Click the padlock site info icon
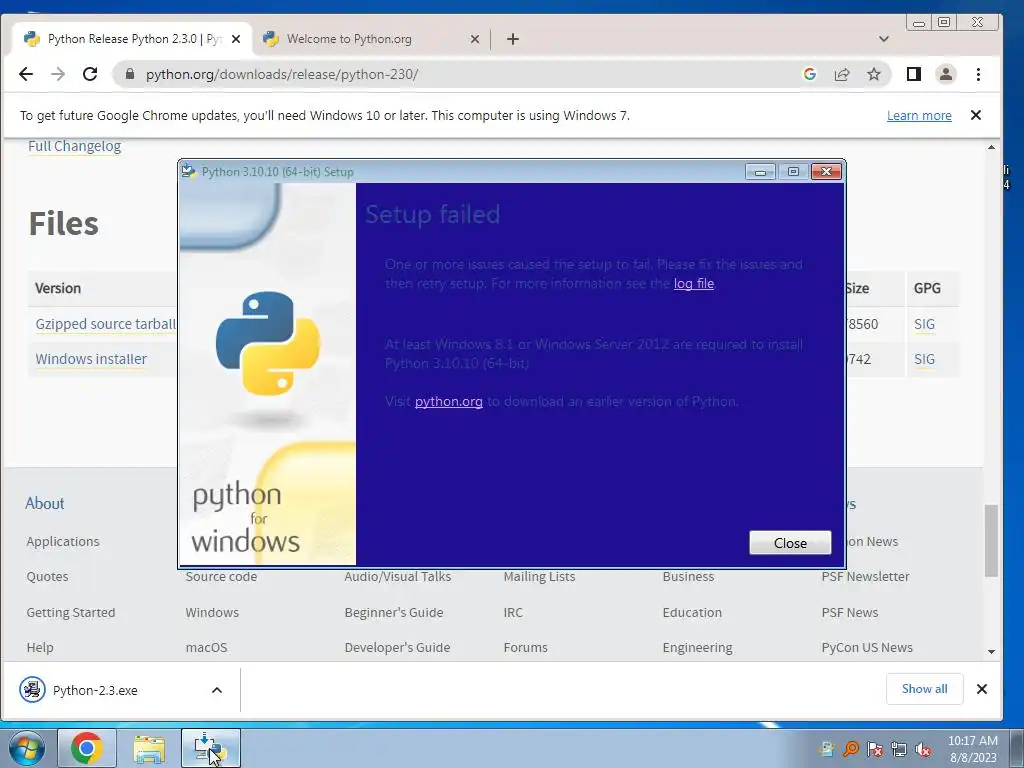This screenshot has height=768, width=1024. [130, 74]
